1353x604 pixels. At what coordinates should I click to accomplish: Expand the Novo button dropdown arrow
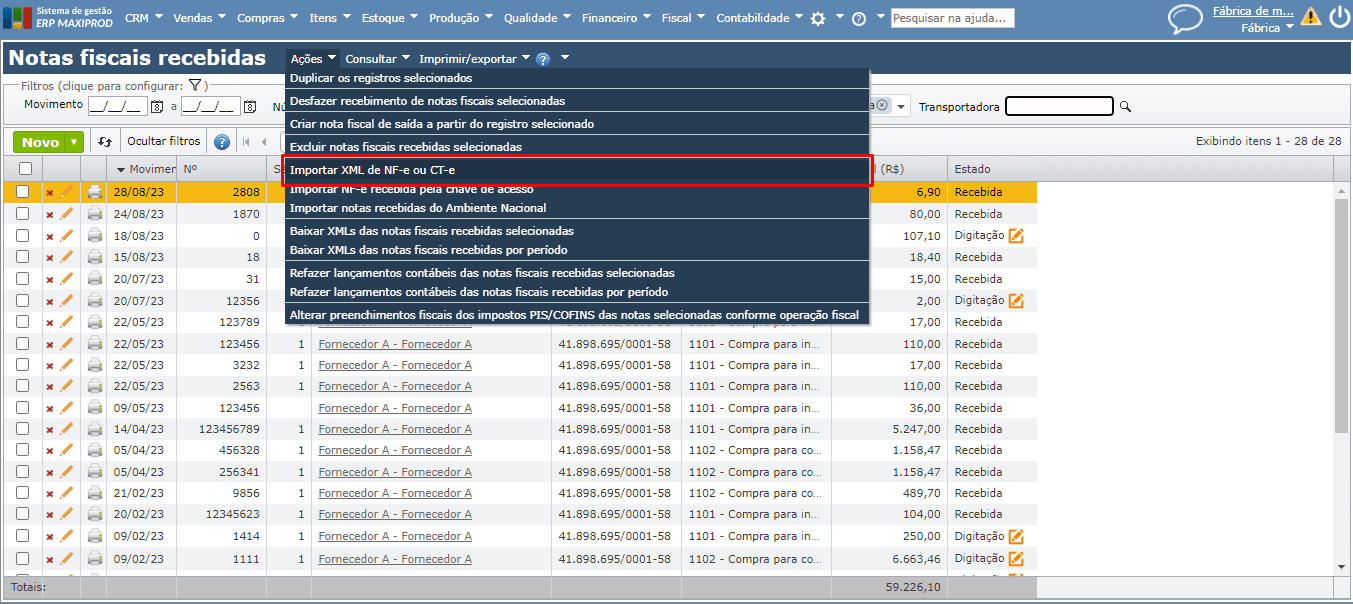pyautogui.click(x=74, y=142)
